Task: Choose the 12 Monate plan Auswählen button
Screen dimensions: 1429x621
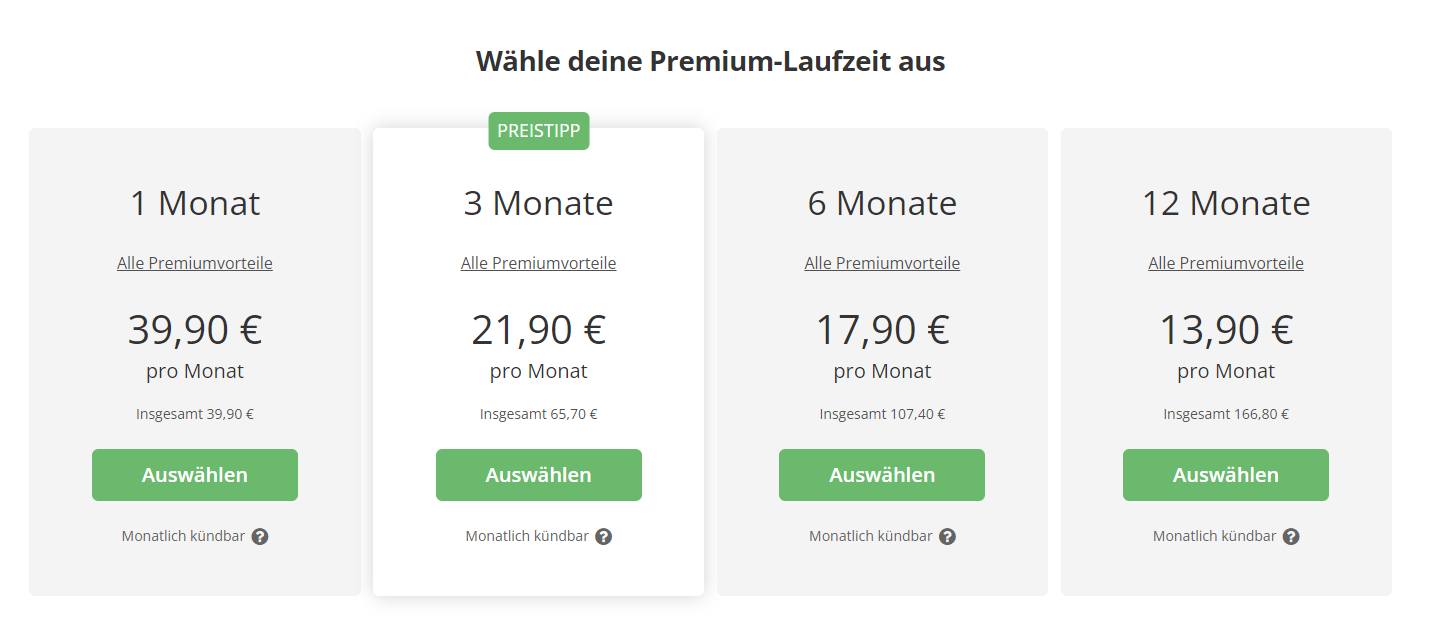Action: 1226,475
